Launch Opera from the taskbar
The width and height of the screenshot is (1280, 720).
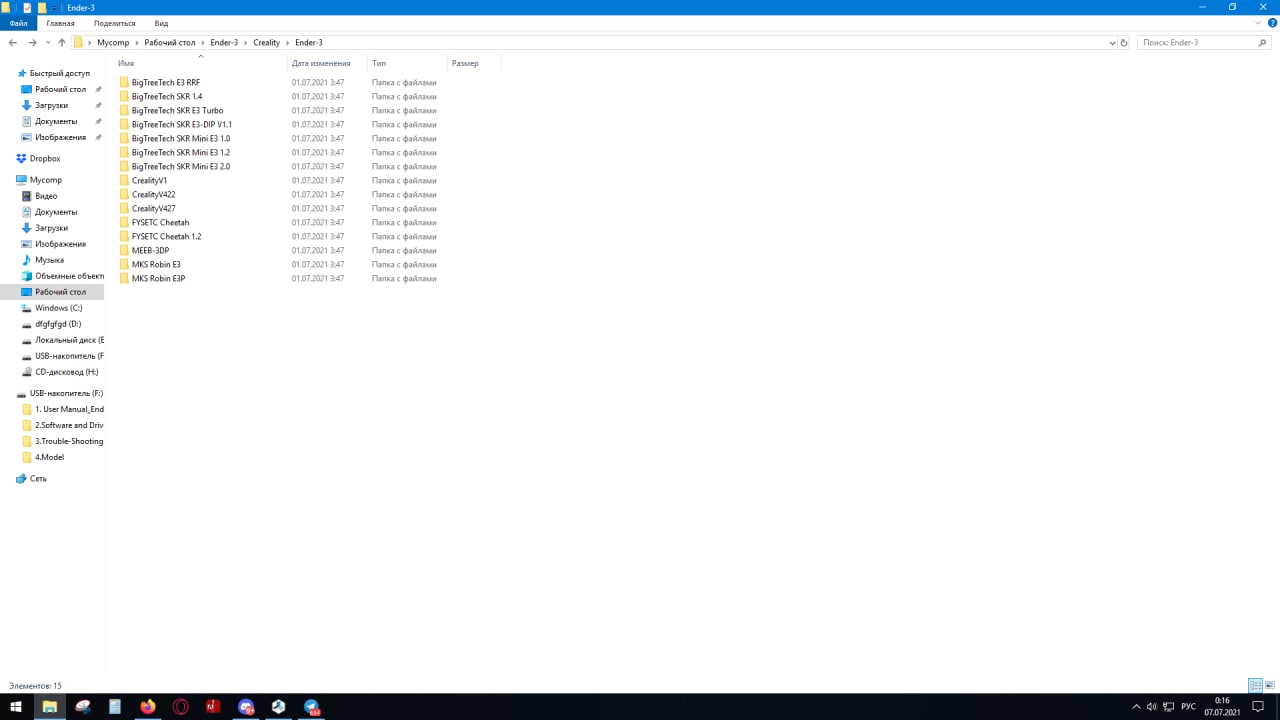pos(181,706)
